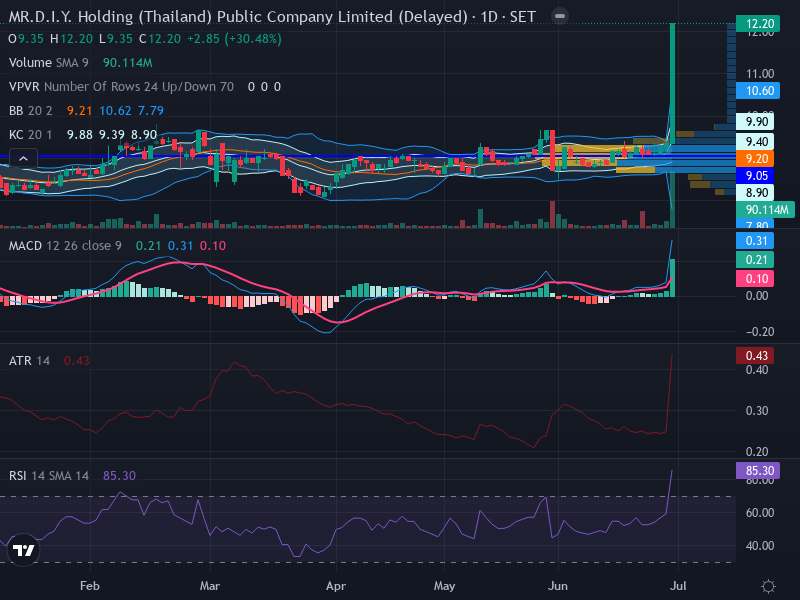Click the 85.30 RSI value label
This screenshot has width=800, height=600.
758,470
